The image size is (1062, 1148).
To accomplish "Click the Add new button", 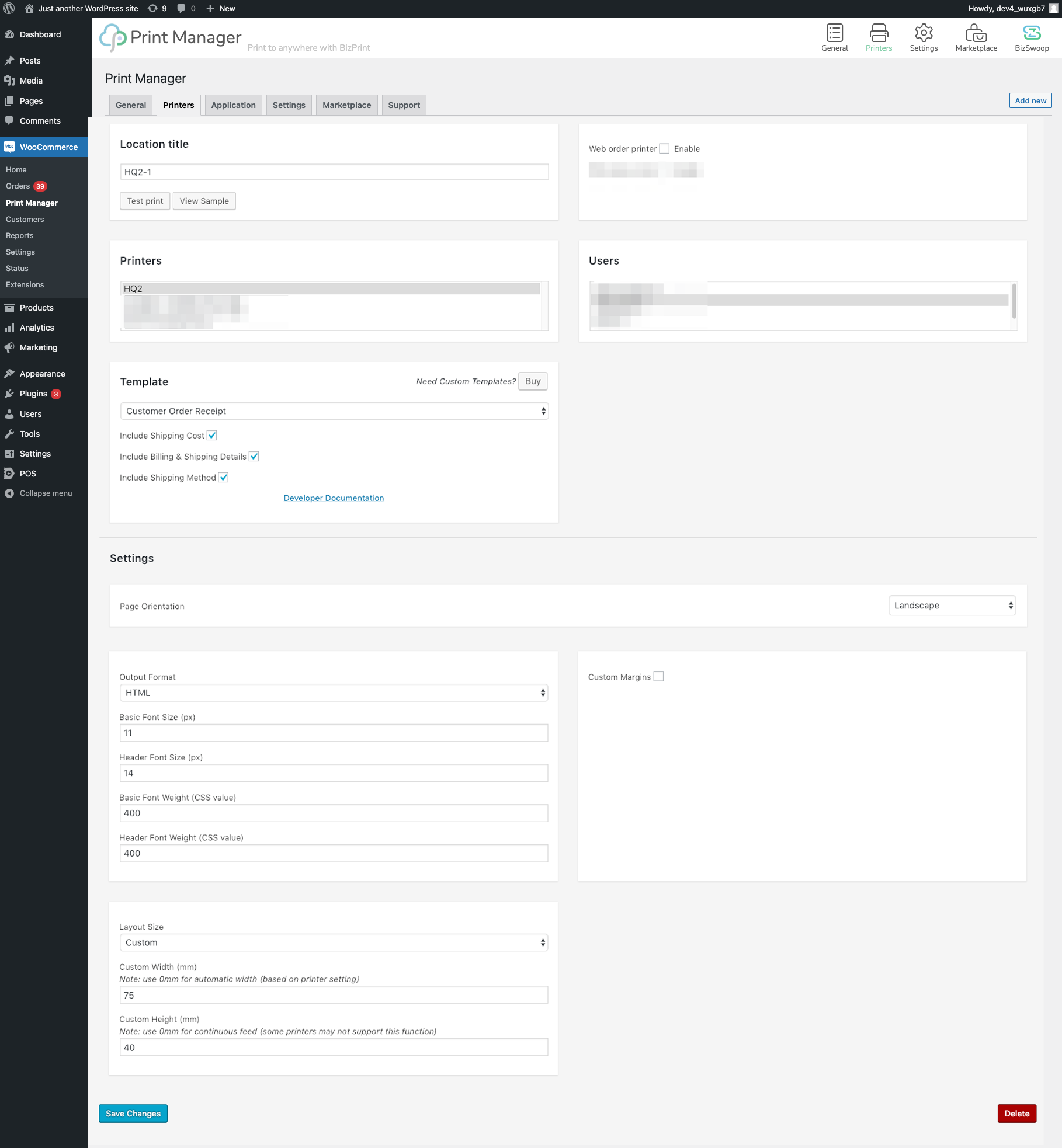I will (x=1030, y=100).
